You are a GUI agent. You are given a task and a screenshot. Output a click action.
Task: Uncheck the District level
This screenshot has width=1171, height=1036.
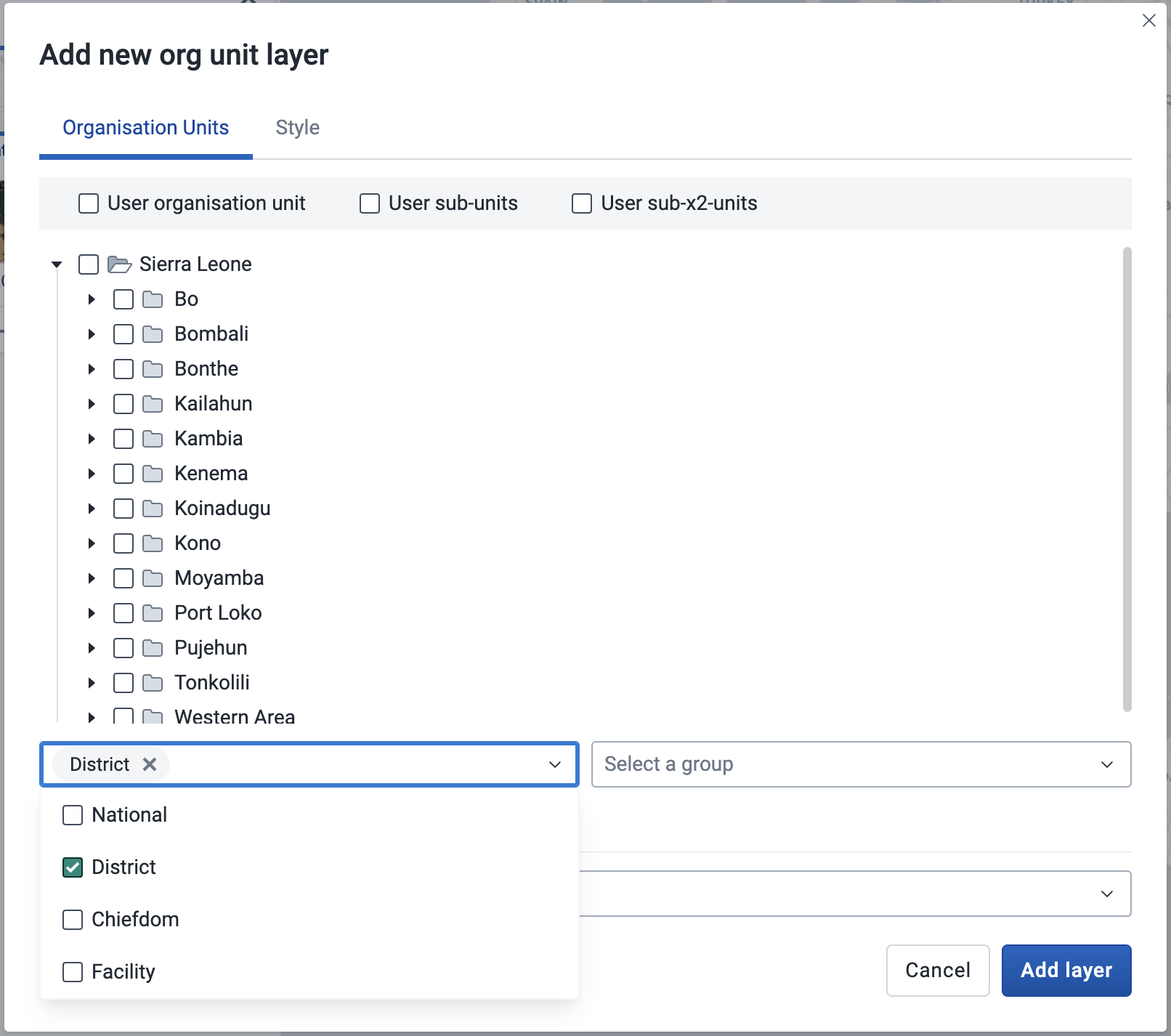click(72, 867)
